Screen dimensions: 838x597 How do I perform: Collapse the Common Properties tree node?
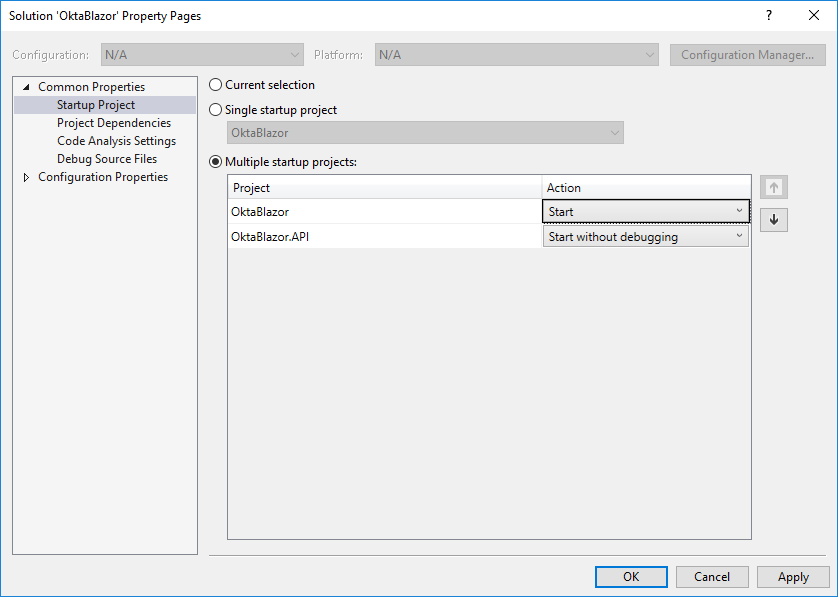pos(26,87)
